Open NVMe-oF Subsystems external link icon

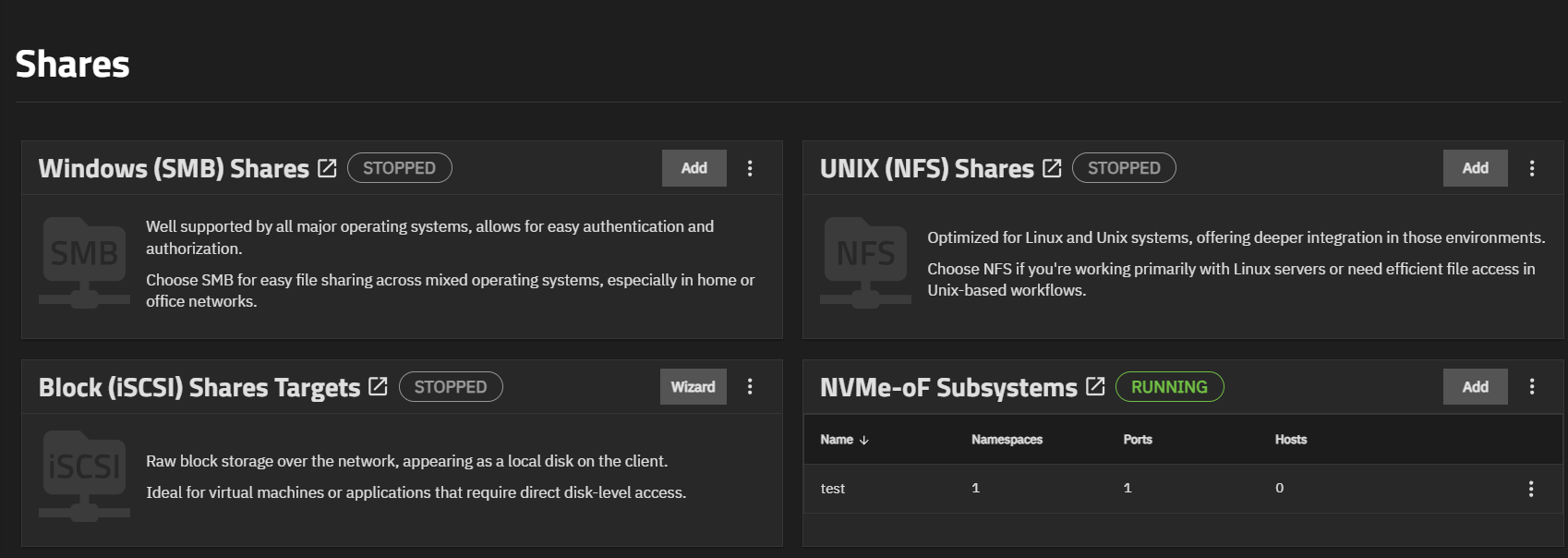[1095, 386]
